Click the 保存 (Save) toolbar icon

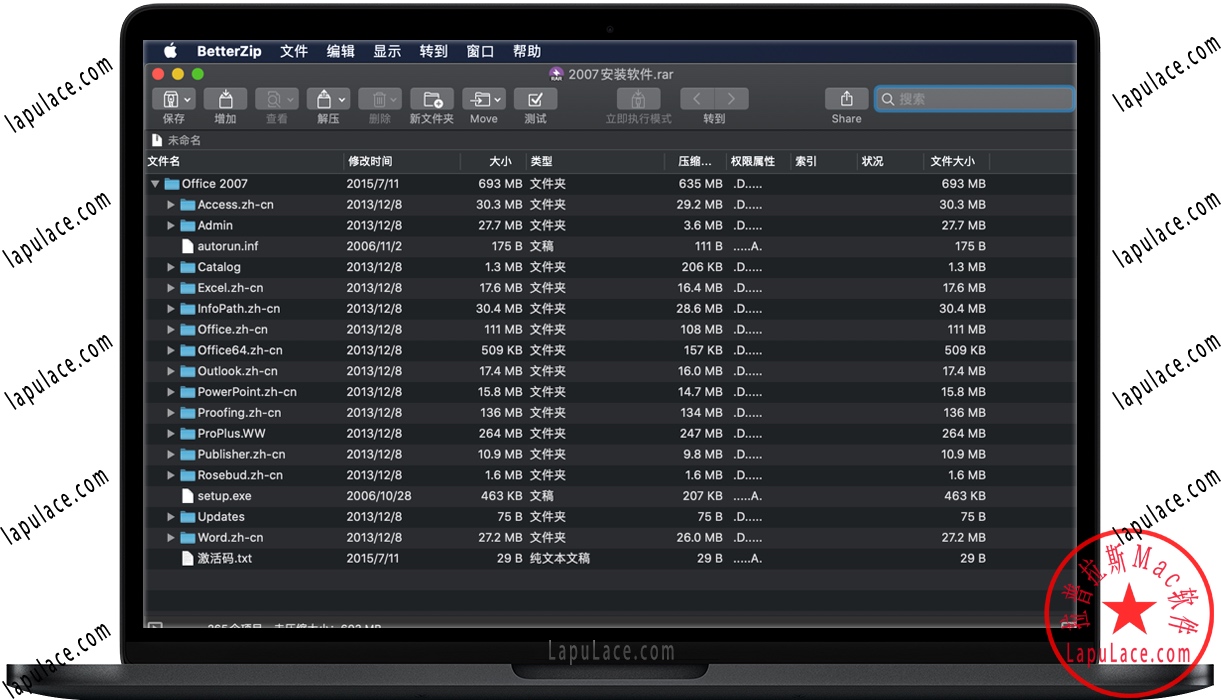(174, 99)
